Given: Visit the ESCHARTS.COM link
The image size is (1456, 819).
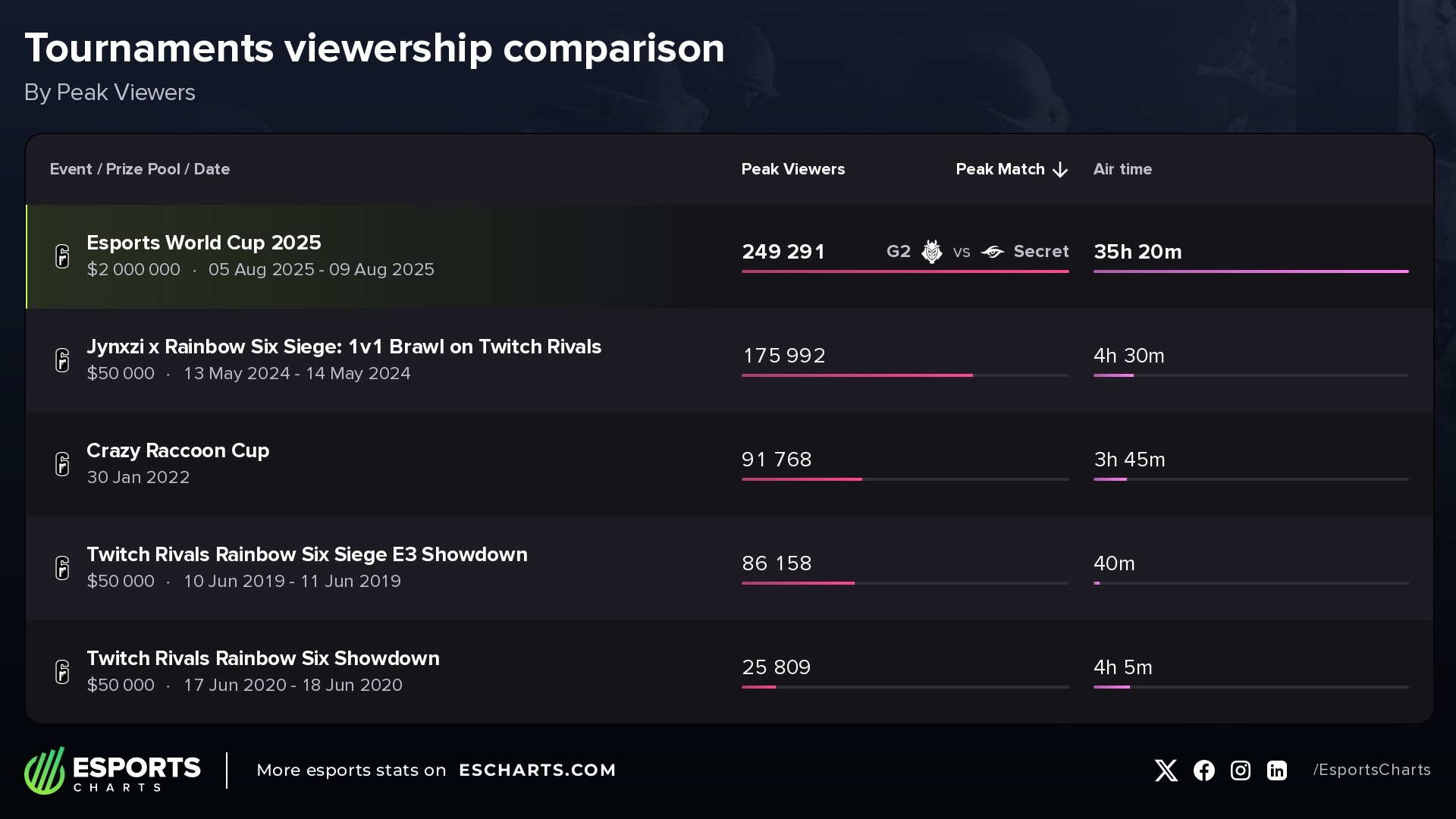Looking at the screenshot, I should click(537, 770).
